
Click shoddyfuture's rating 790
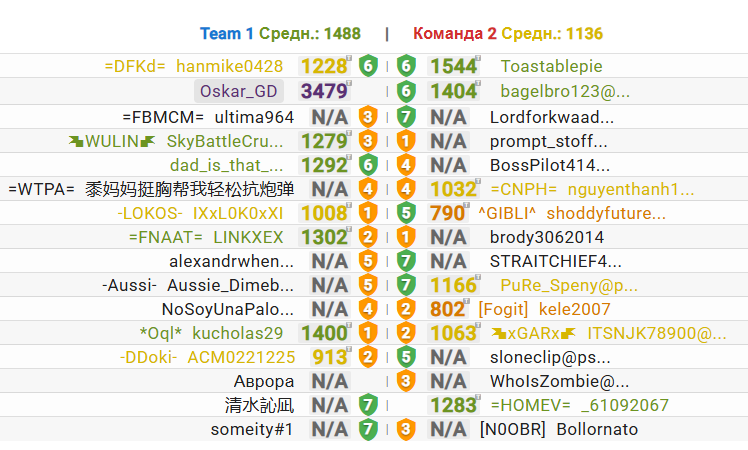click(448, 213)
